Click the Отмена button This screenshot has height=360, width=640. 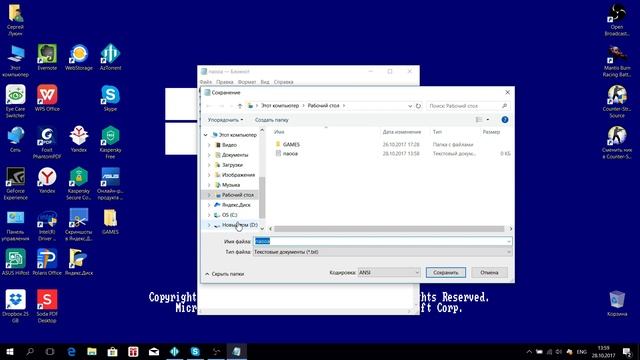point(489,272)
